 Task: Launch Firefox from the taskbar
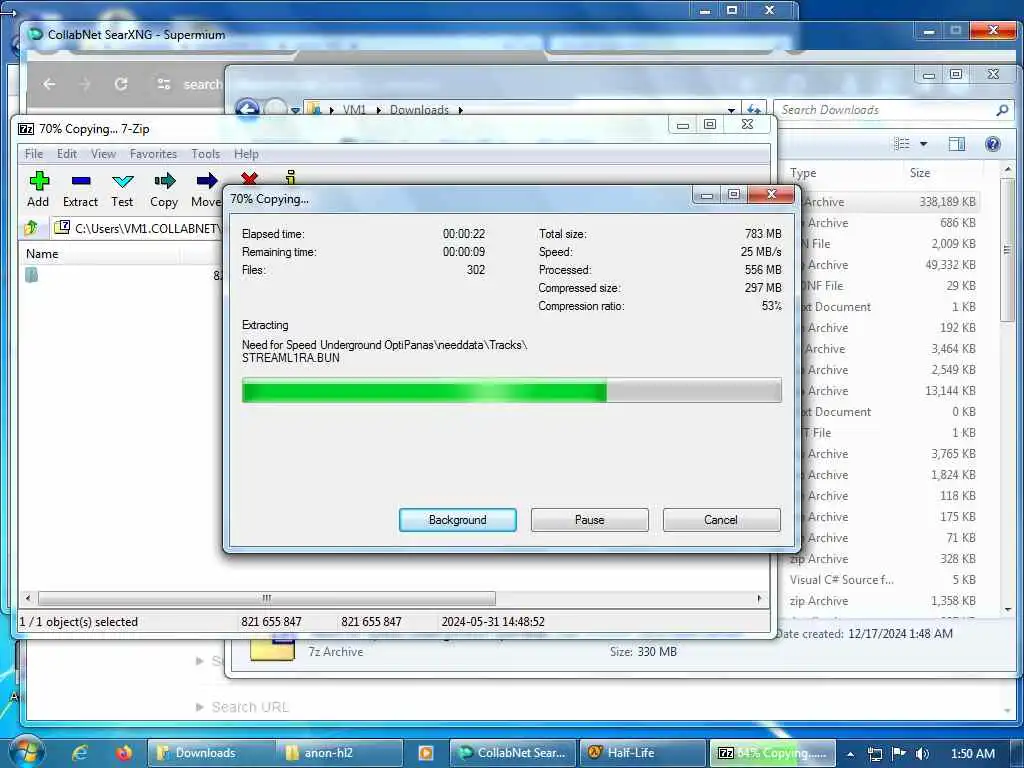click(x=123, y=753)
